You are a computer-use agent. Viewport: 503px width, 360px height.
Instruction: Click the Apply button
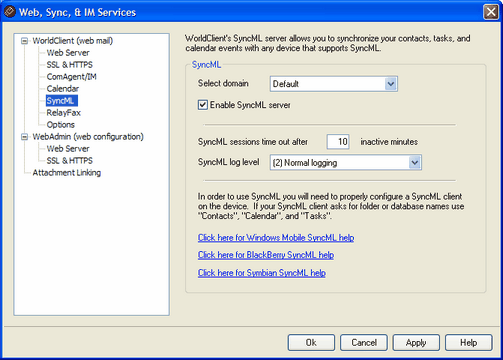tap(416, 343)
